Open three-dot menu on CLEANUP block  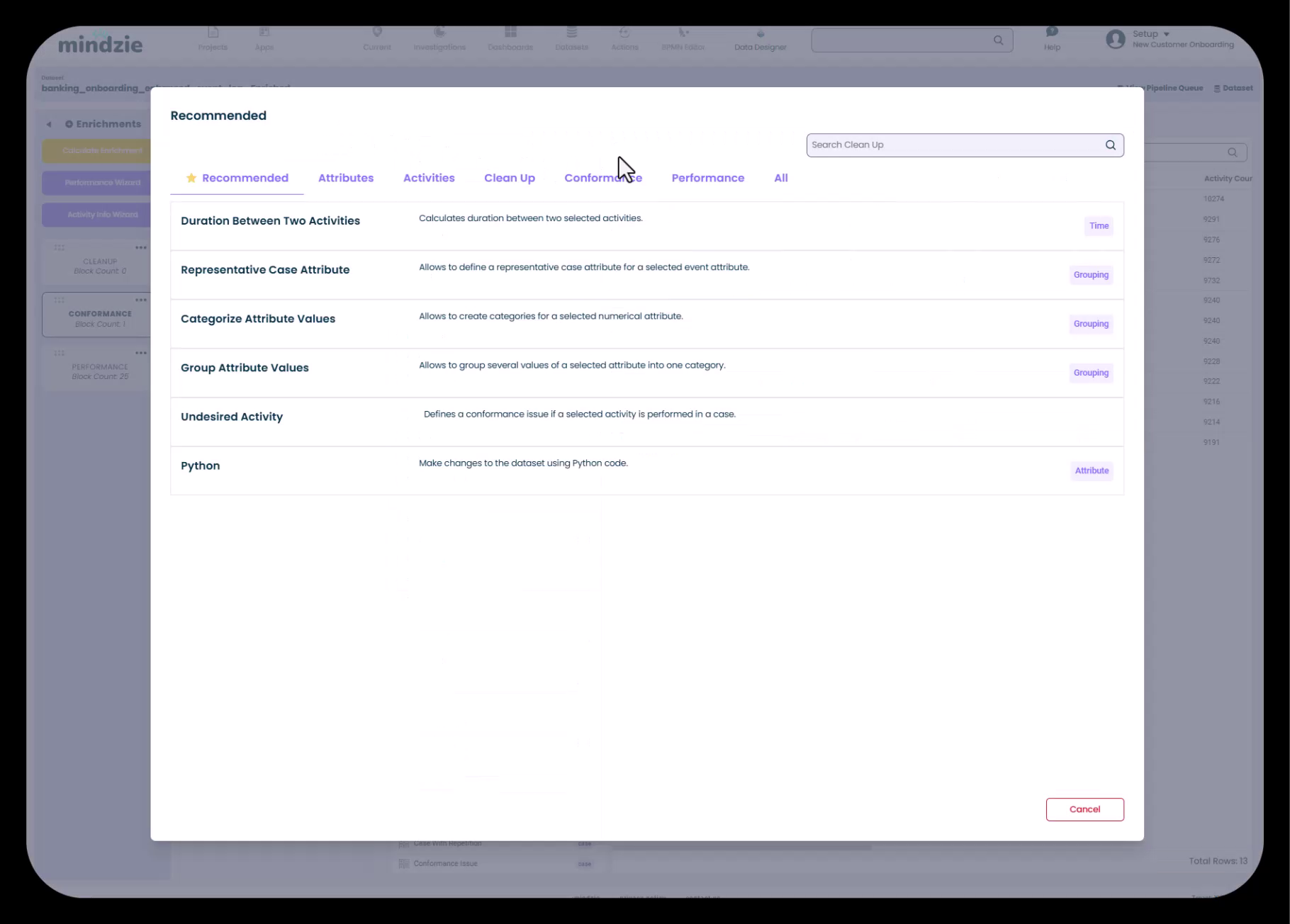click(x=141, y=248)
